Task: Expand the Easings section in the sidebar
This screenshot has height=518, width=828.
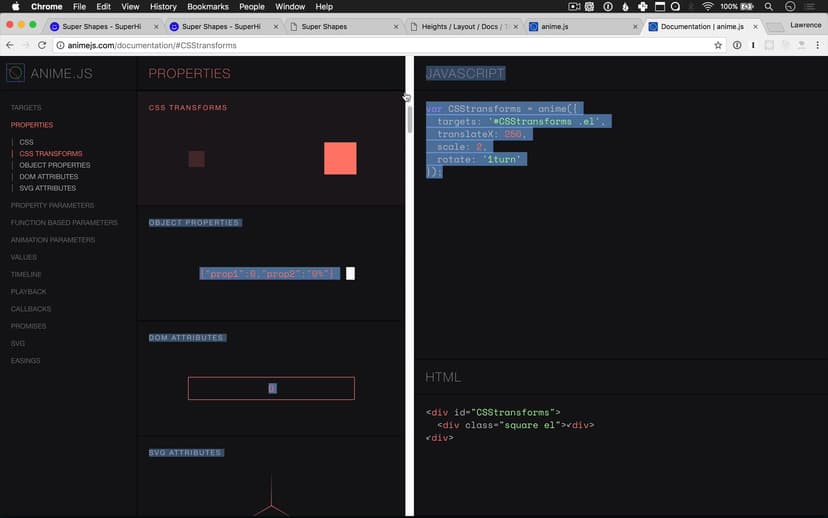Action: pyautogui.click(x=25, y=360)
